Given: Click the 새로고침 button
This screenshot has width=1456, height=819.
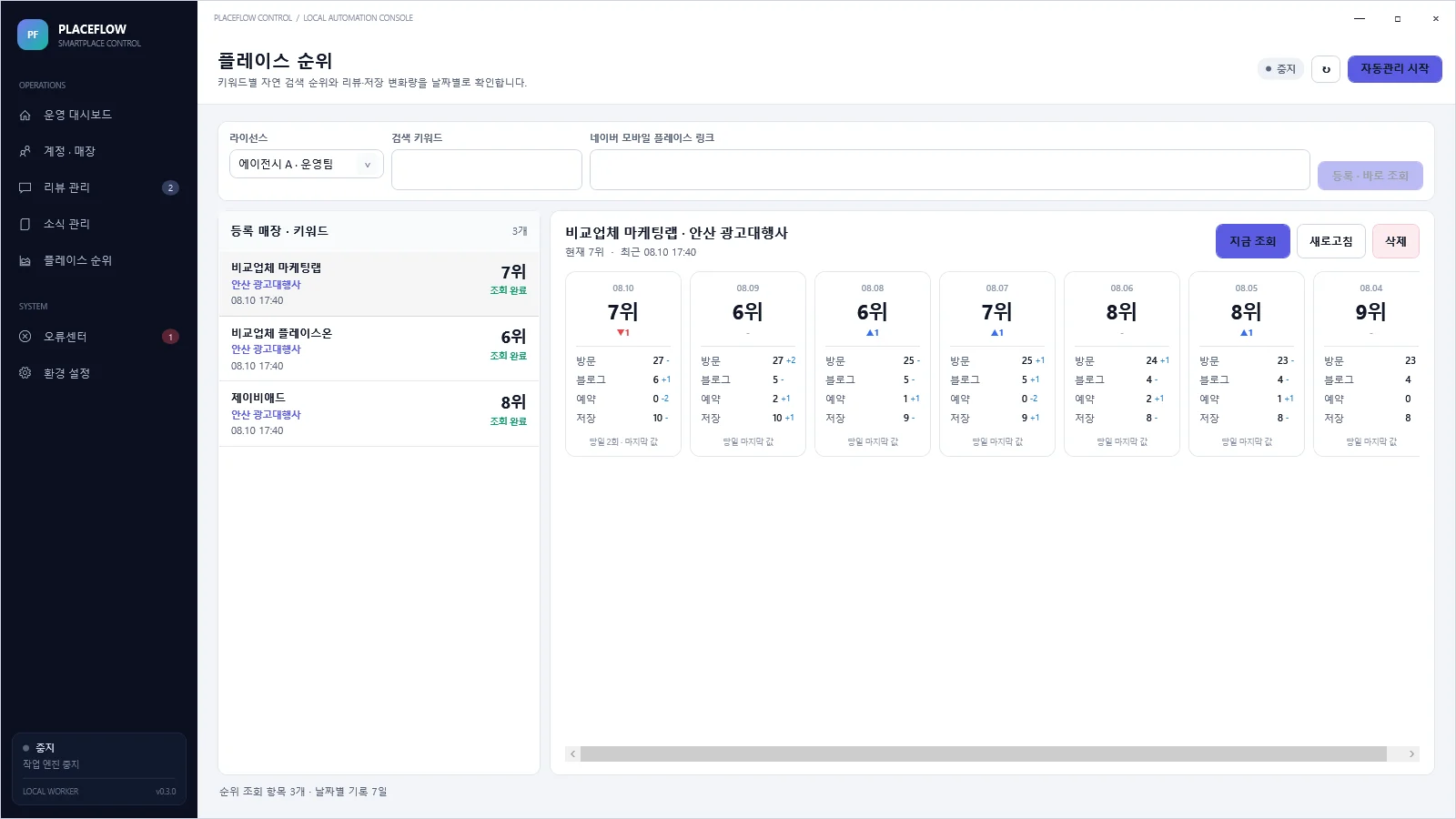Looking at the screenshot, I should click(1331, 241).
